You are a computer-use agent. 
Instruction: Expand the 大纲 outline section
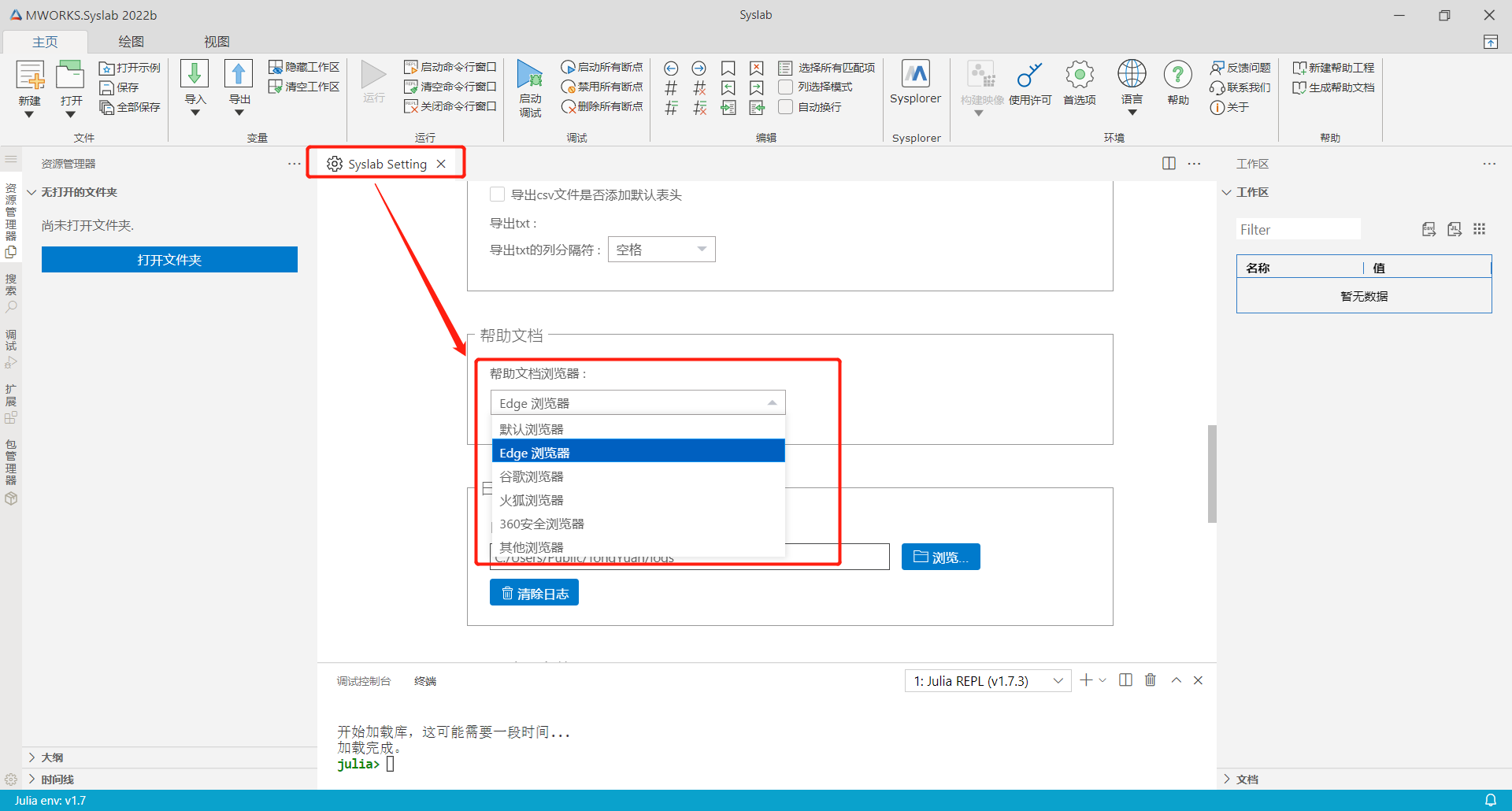click(32, 757)
